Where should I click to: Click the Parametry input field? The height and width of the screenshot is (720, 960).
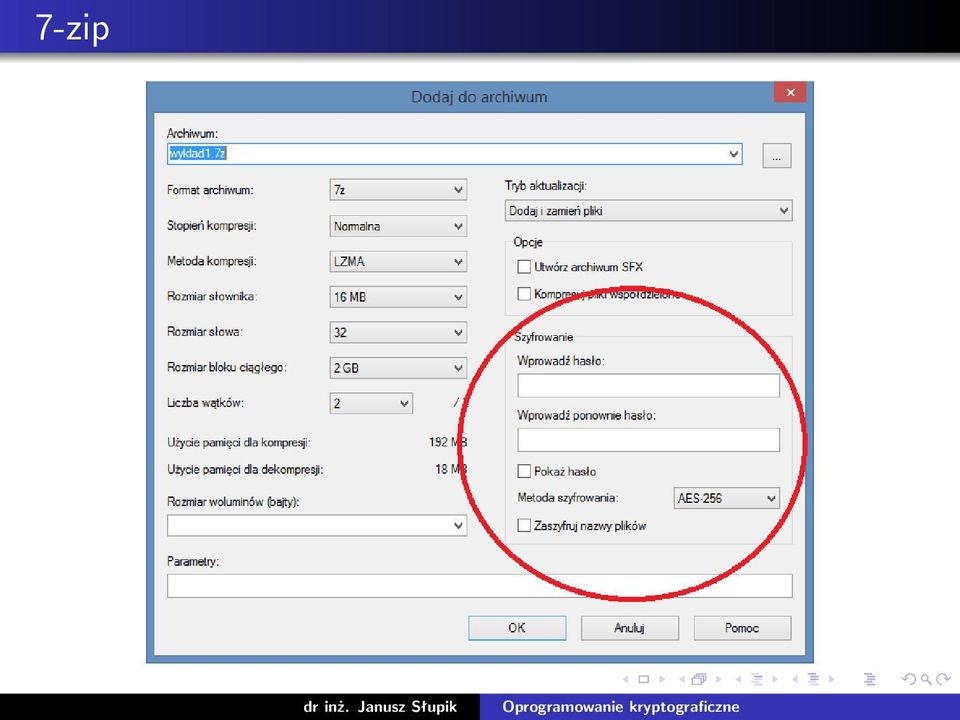[x=479, y=586]
